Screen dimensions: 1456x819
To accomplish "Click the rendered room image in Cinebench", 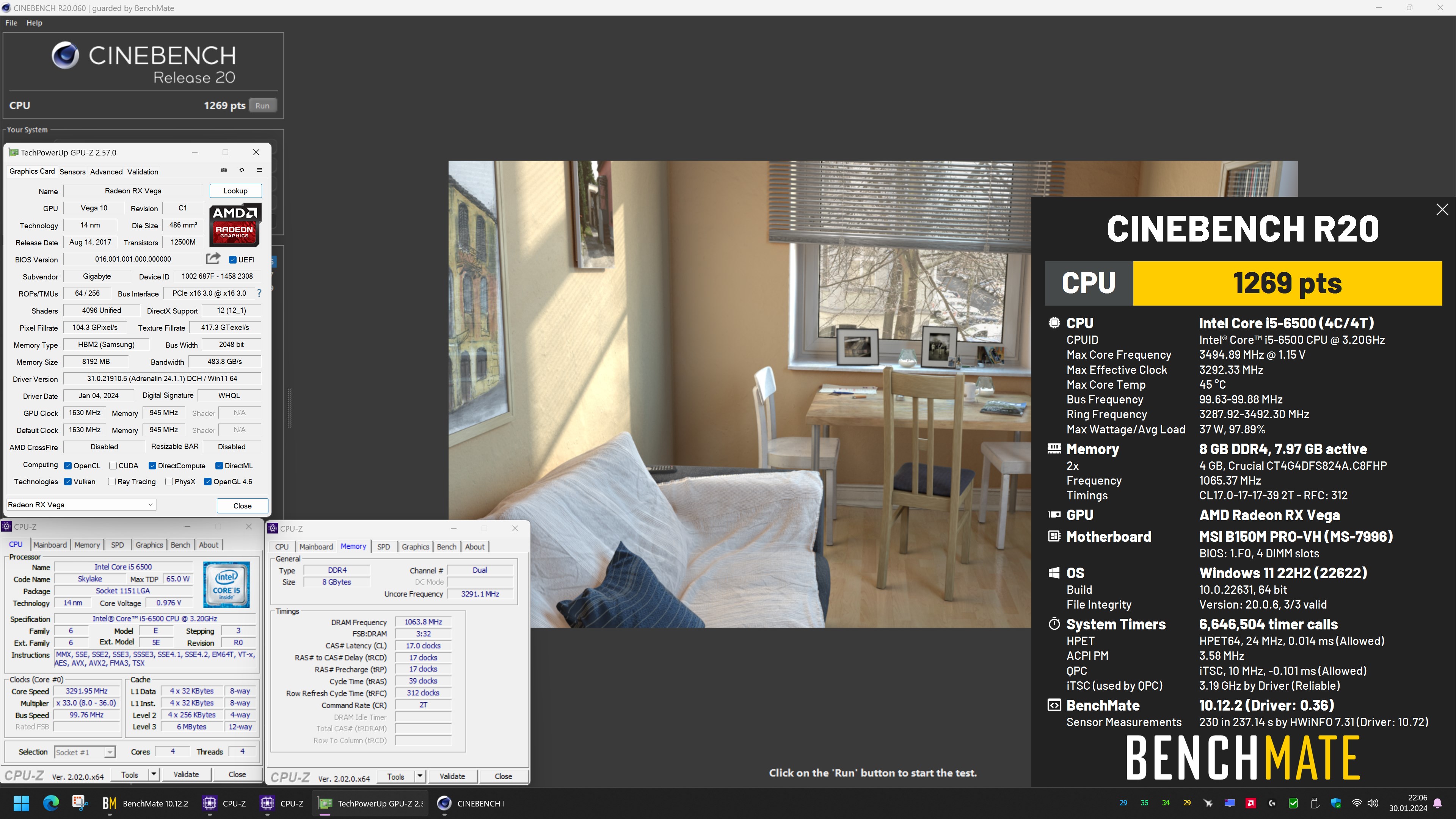I will (x=739, y=394).
